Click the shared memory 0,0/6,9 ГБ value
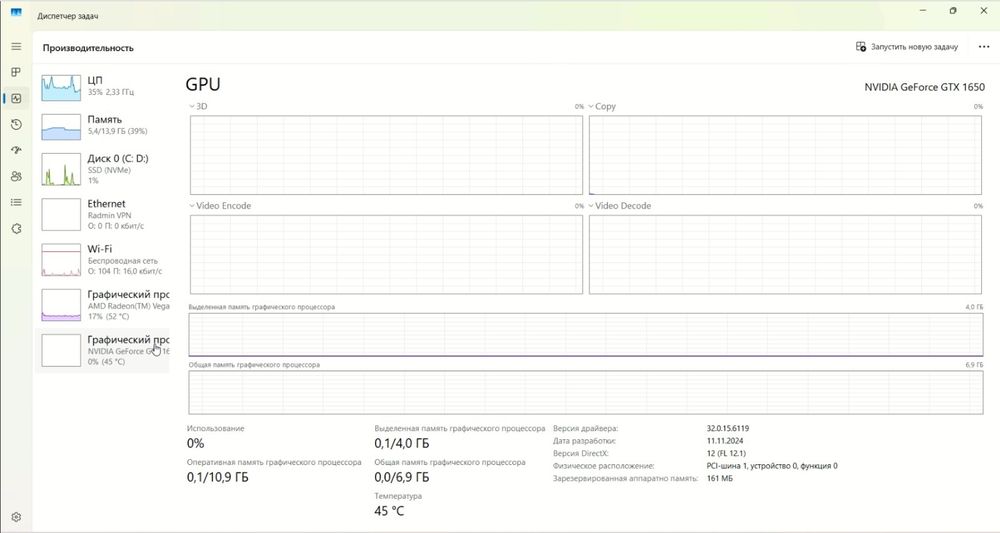 pos(402,477)
